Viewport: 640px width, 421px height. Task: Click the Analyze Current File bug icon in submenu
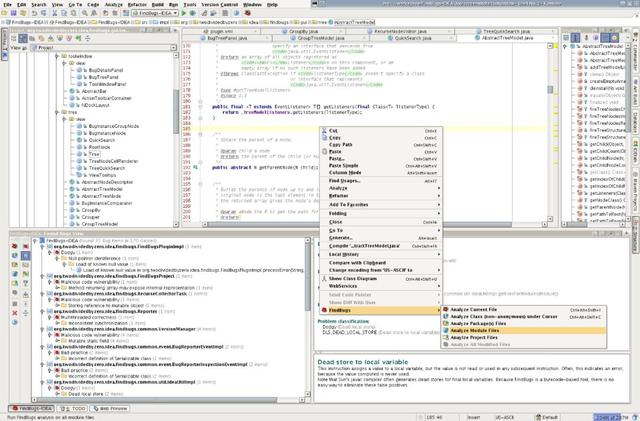[446, 310]
